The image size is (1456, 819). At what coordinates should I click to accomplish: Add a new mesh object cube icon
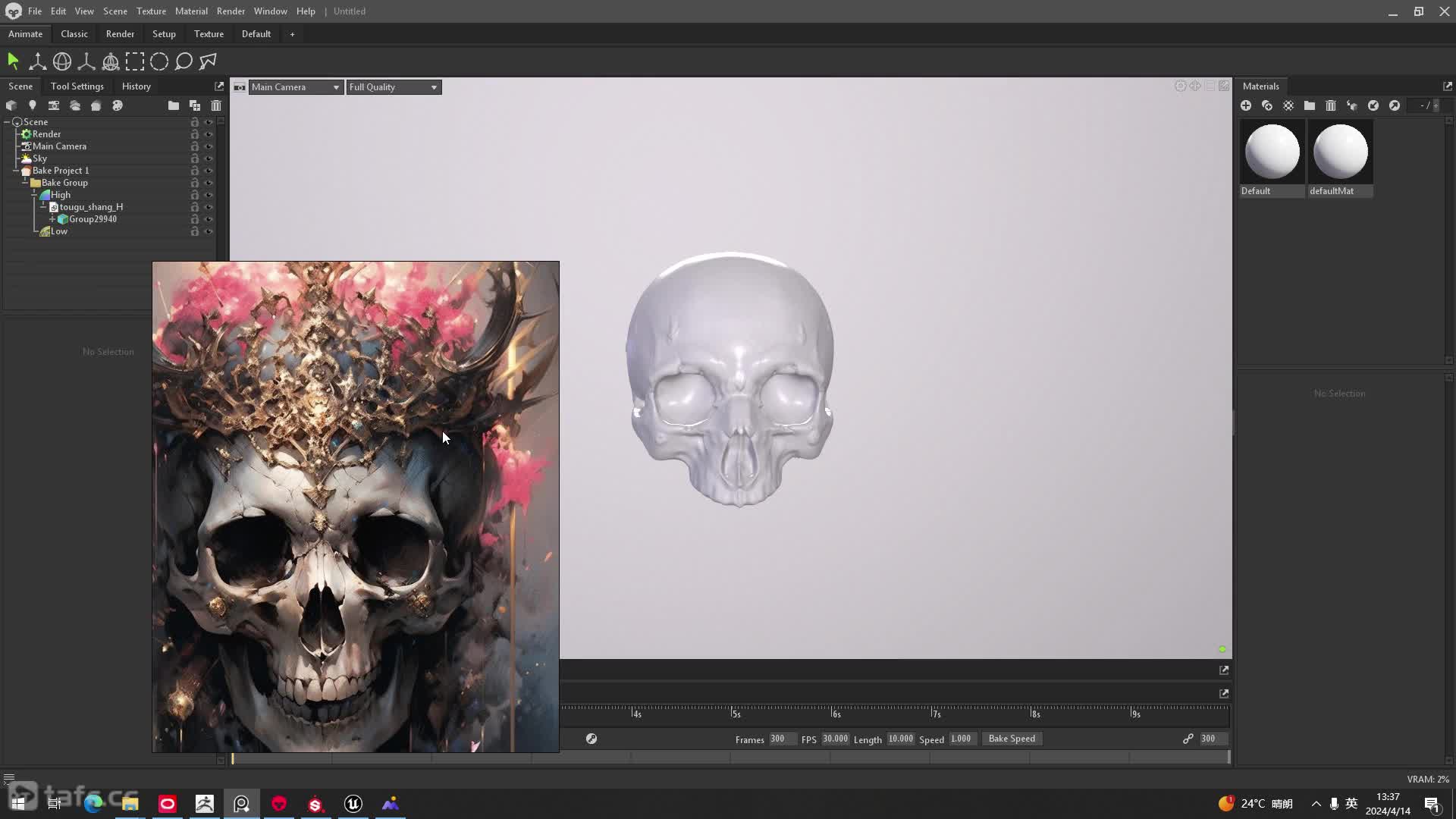tap(11, 105)
